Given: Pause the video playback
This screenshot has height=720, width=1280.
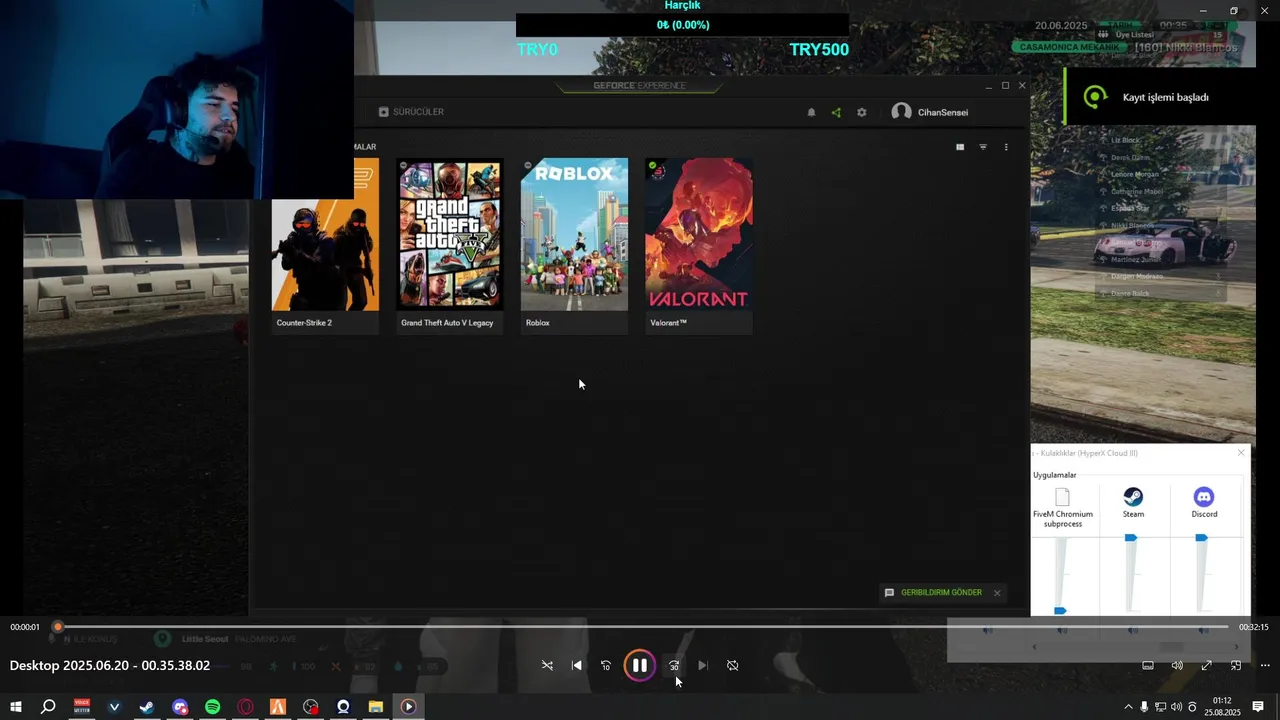Looking at the screenshot, I should click(640, 665).
